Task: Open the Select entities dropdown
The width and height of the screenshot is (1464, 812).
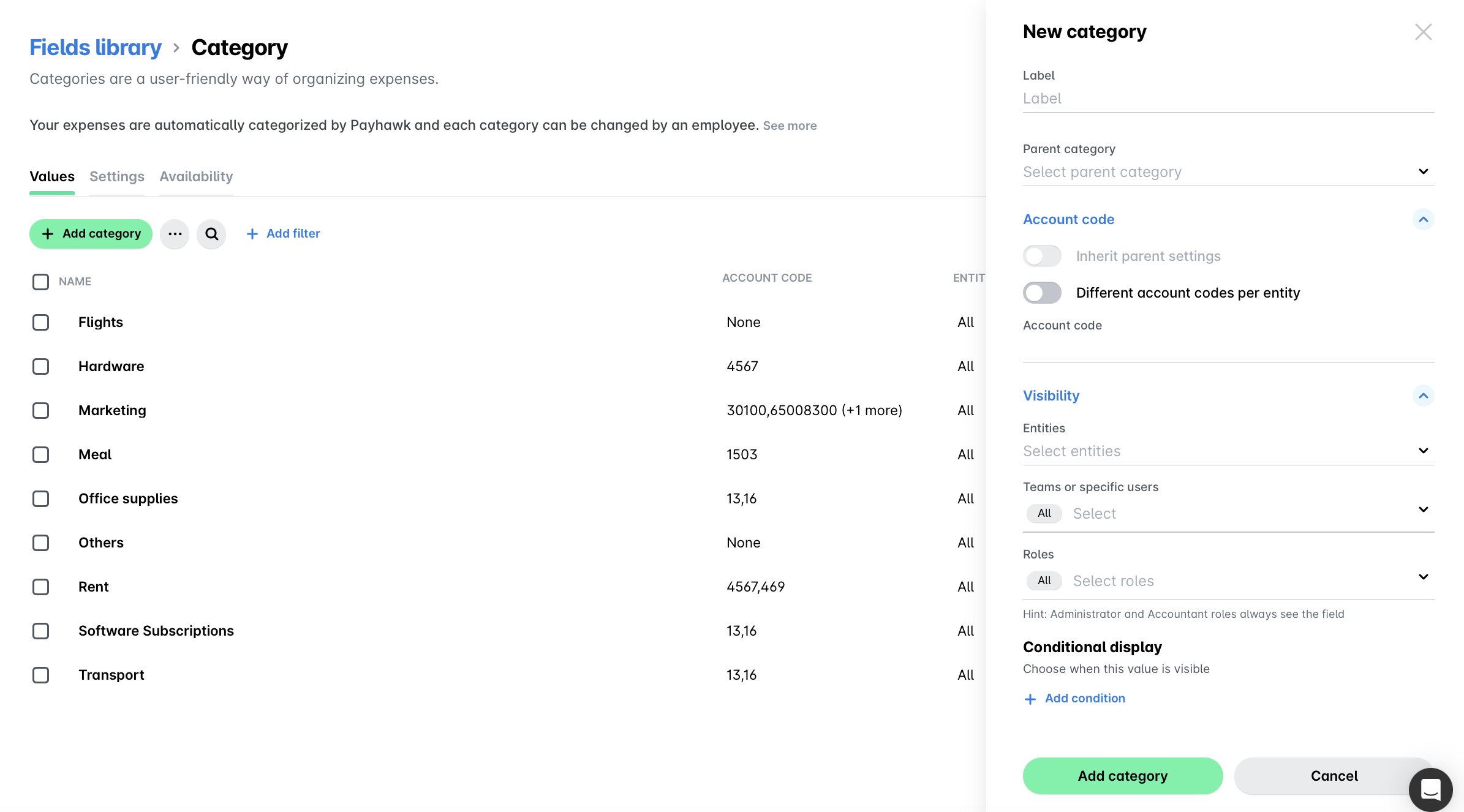Action: click(x=1228, y=451)
